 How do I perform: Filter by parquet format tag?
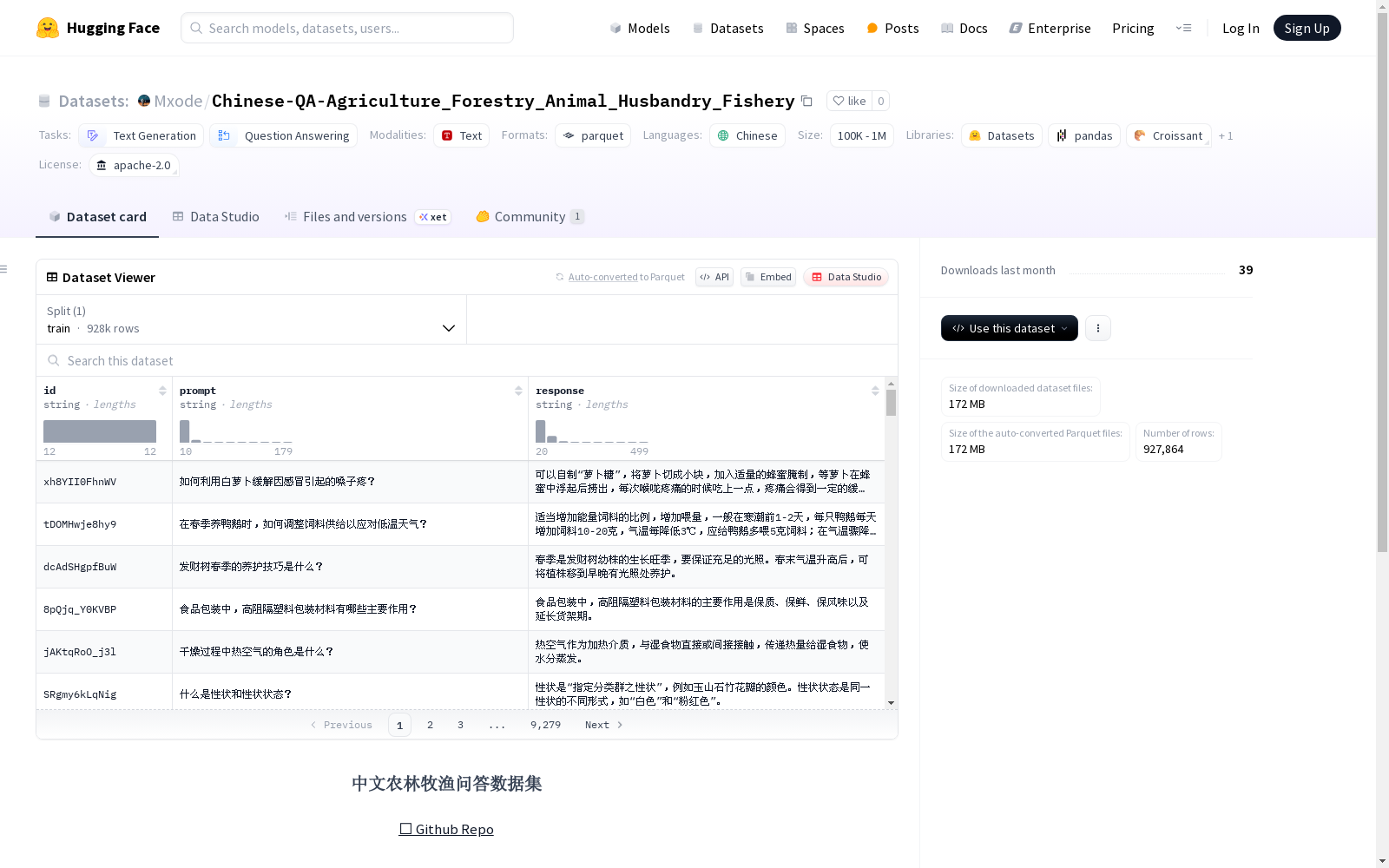[594, 135]
